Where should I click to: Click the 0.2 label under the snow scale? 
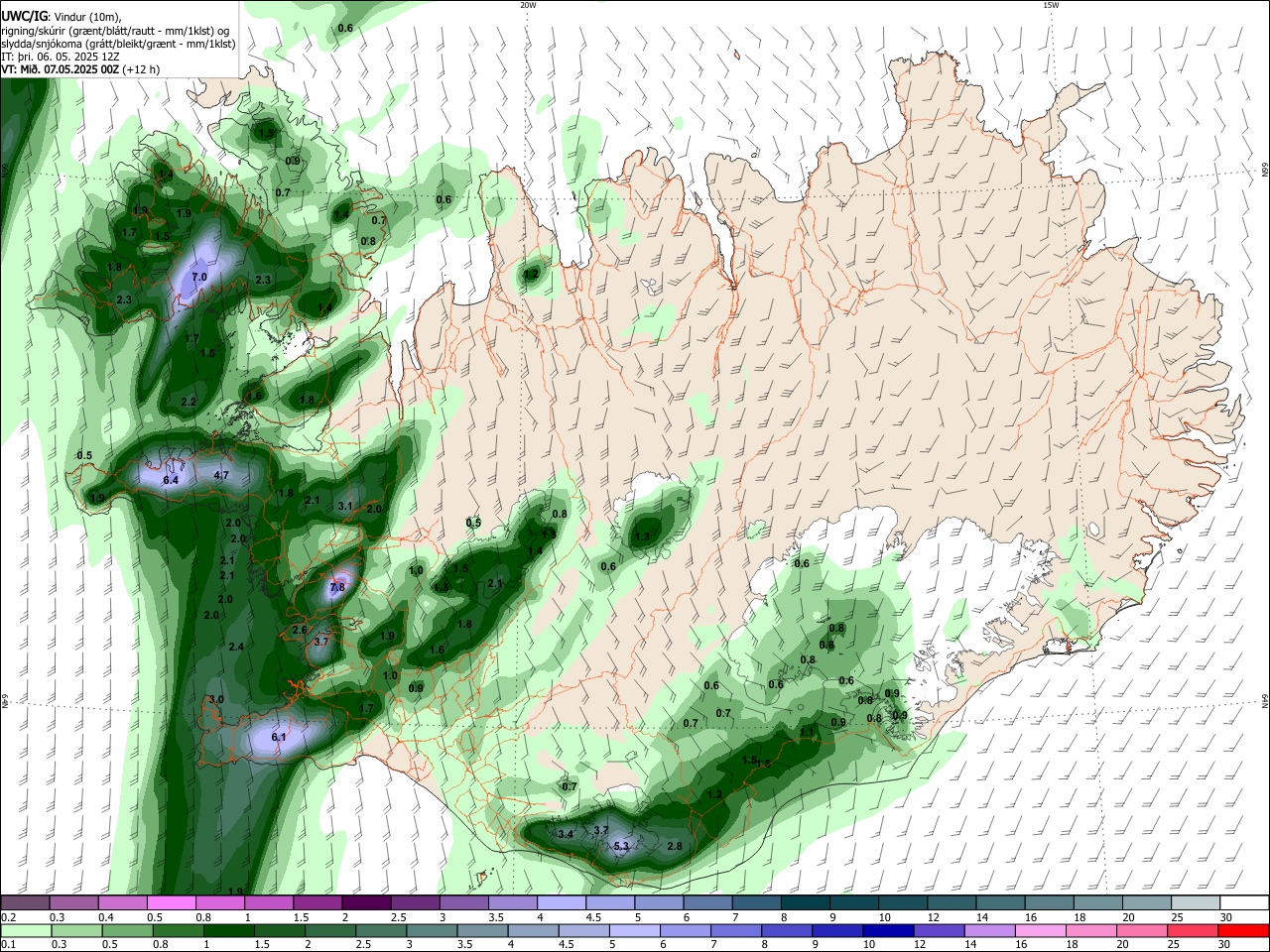(8, 917)
